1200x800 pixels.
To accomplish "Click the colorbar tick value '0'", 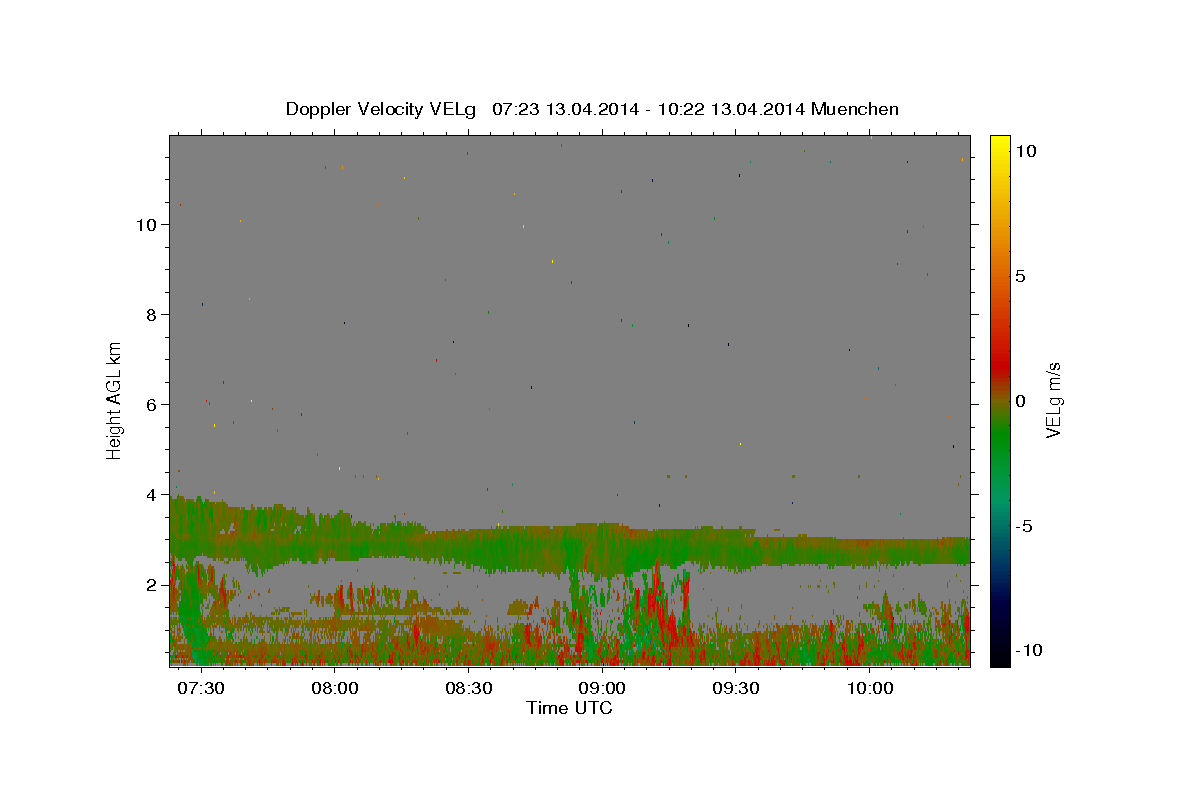I will (x=1020, y=401).
